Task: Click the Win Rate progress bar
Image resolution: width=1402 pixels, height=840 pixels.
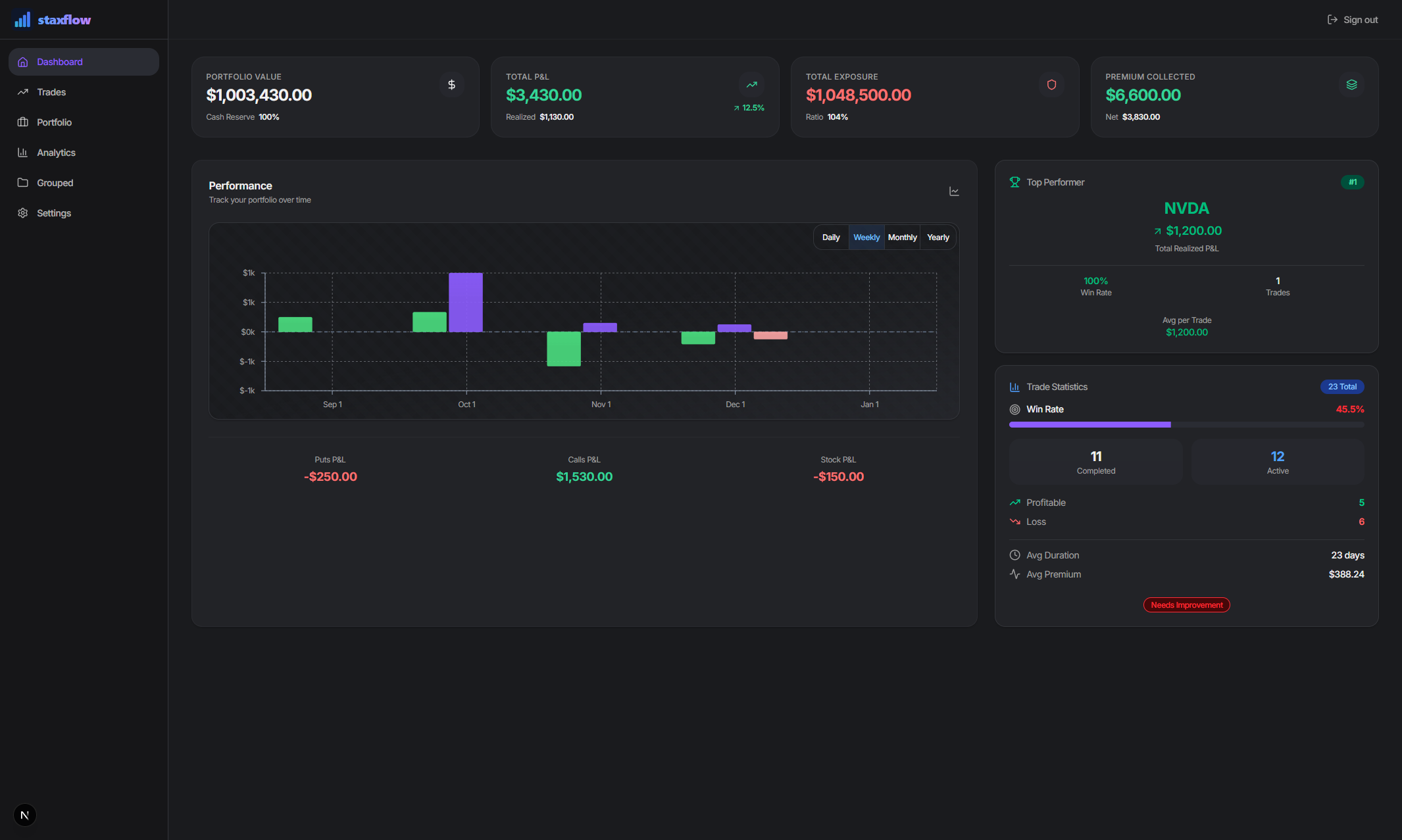Action: pos(1186,424)
